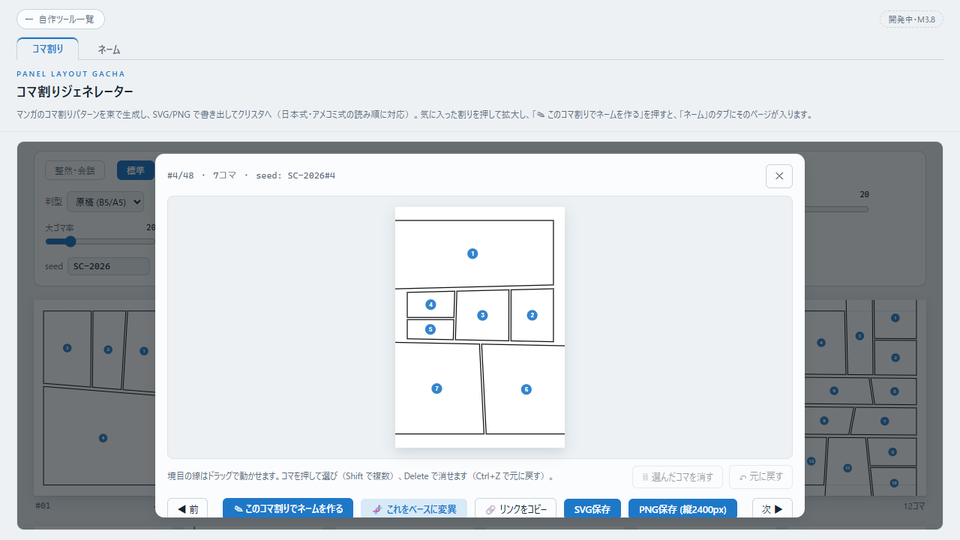Select the 標準 preset button
The image size is (960, 540).
pos(135,170)
